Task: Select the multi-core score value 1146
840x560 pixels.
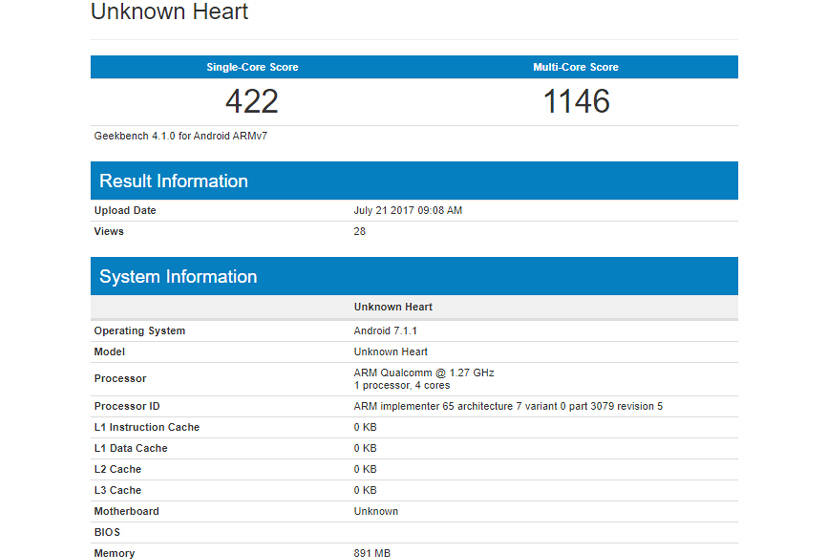Action: coord(576,101)
